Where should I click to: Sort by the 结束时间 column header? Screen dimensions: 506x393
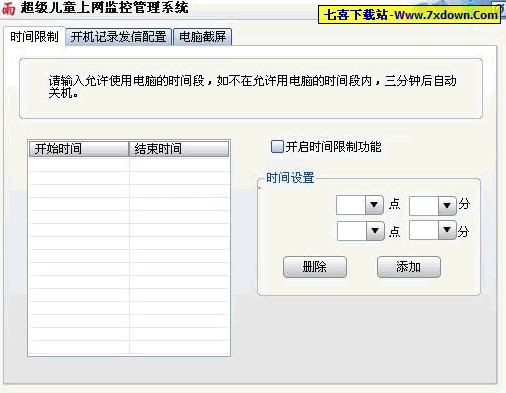[179, 149]
